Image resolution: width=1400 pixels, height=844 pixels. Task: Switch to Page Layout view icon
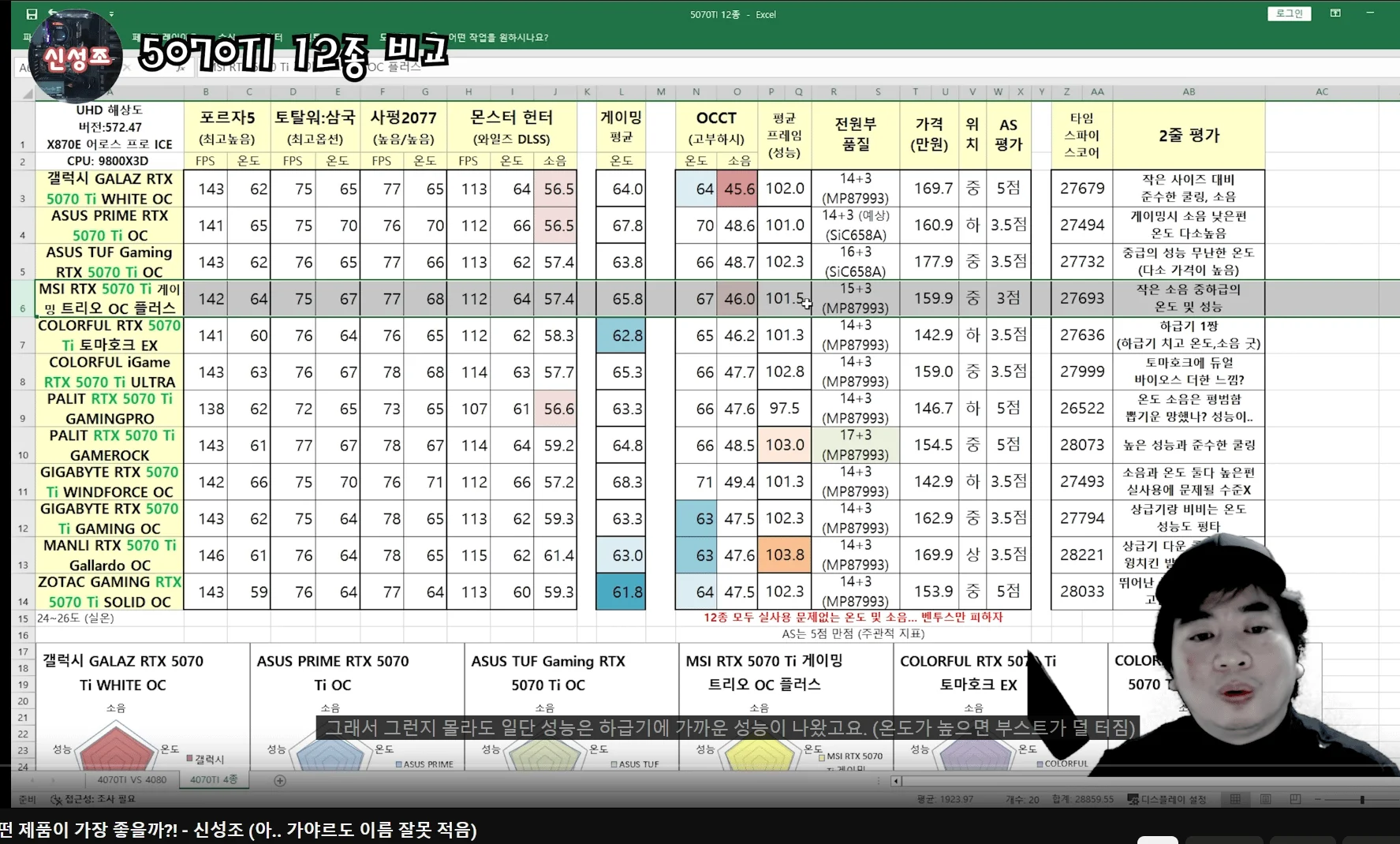point(1265,799)
